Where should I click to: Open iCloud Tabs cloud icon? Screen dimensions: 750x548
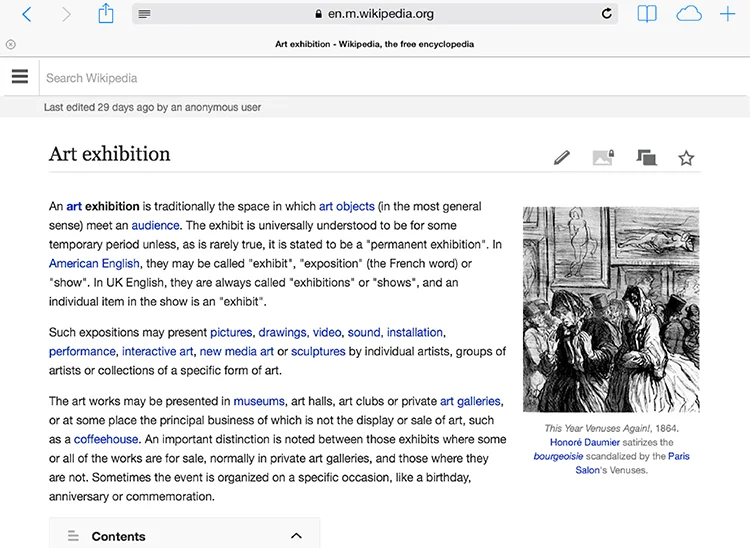689,14
